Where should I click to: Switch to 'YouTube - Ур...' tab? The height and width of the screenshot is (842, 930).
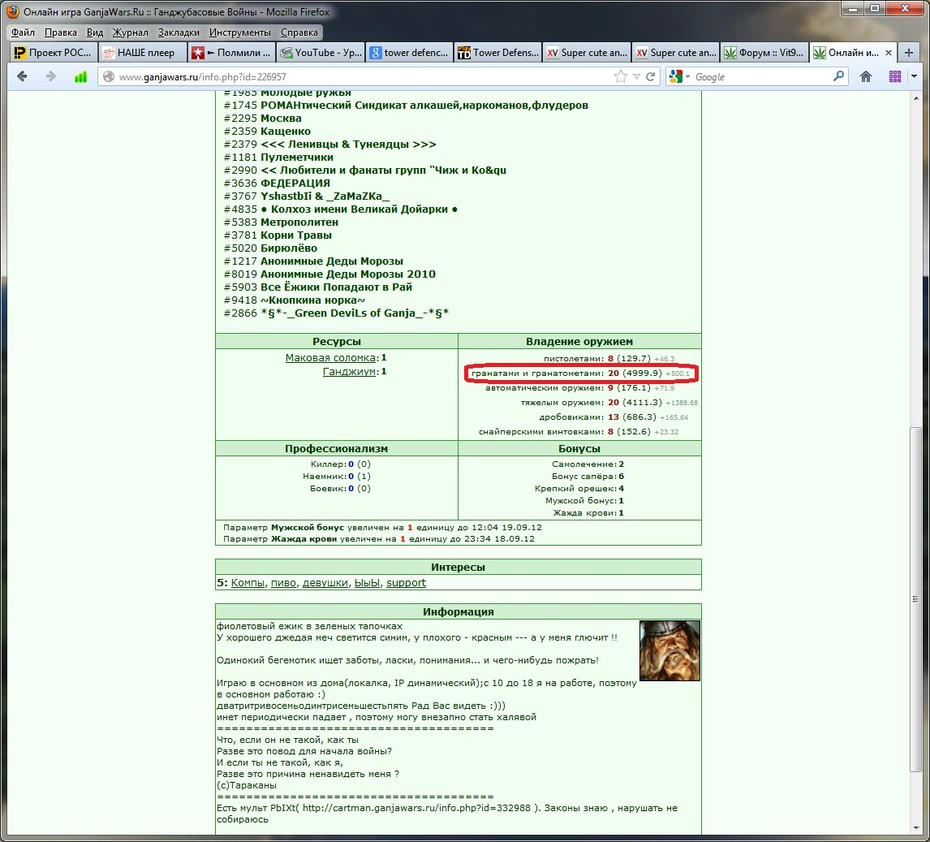(x=320, y=53)
